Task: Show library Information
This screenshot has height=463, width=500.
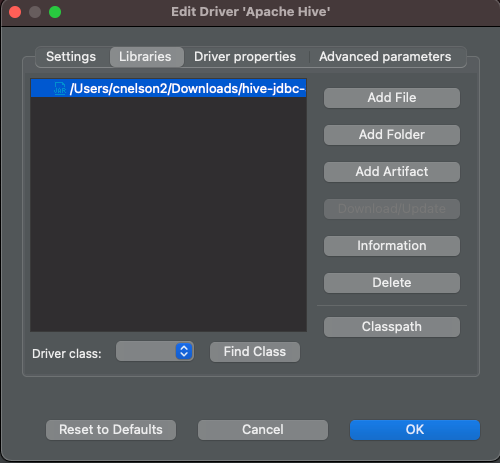Action: tap(392, 246)
